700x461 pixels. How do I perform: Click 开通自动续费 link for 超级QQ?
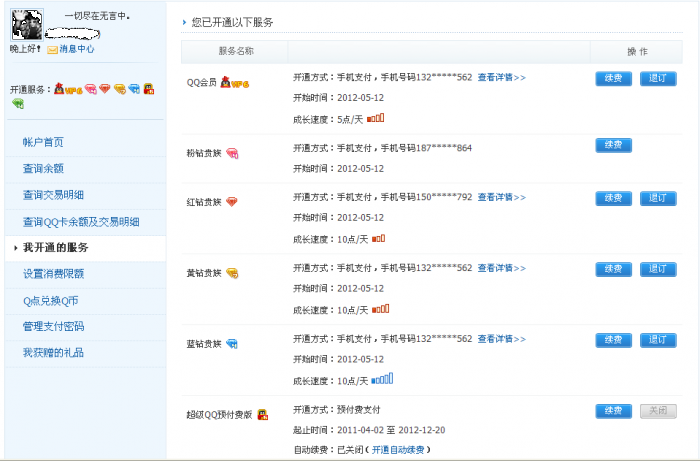point(398,450)
